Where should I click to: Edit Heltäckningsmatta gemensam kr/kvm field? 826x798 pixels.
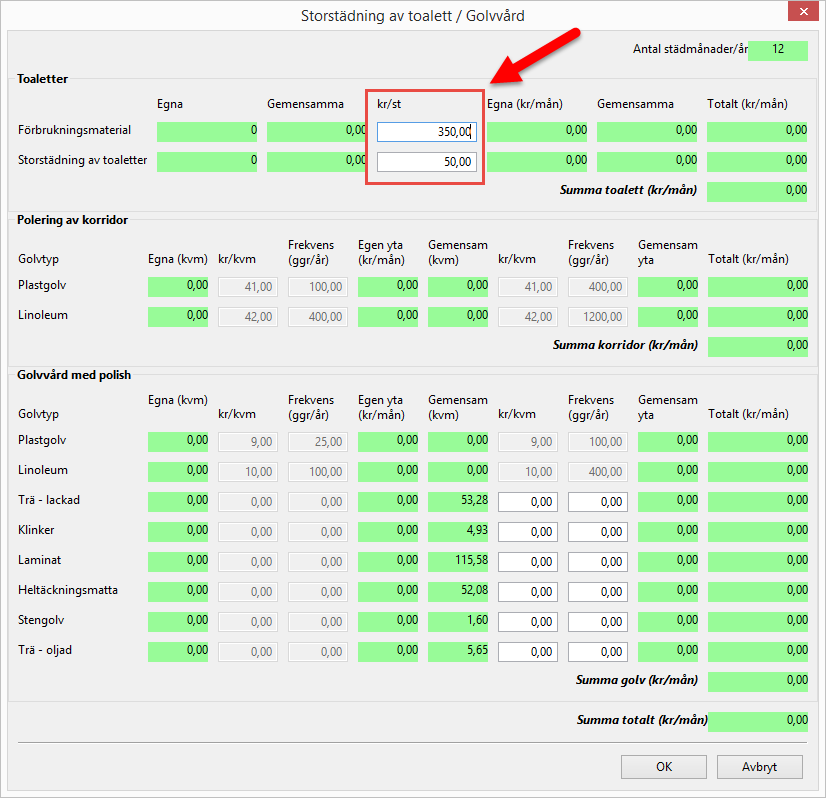(x=527, y=592)
